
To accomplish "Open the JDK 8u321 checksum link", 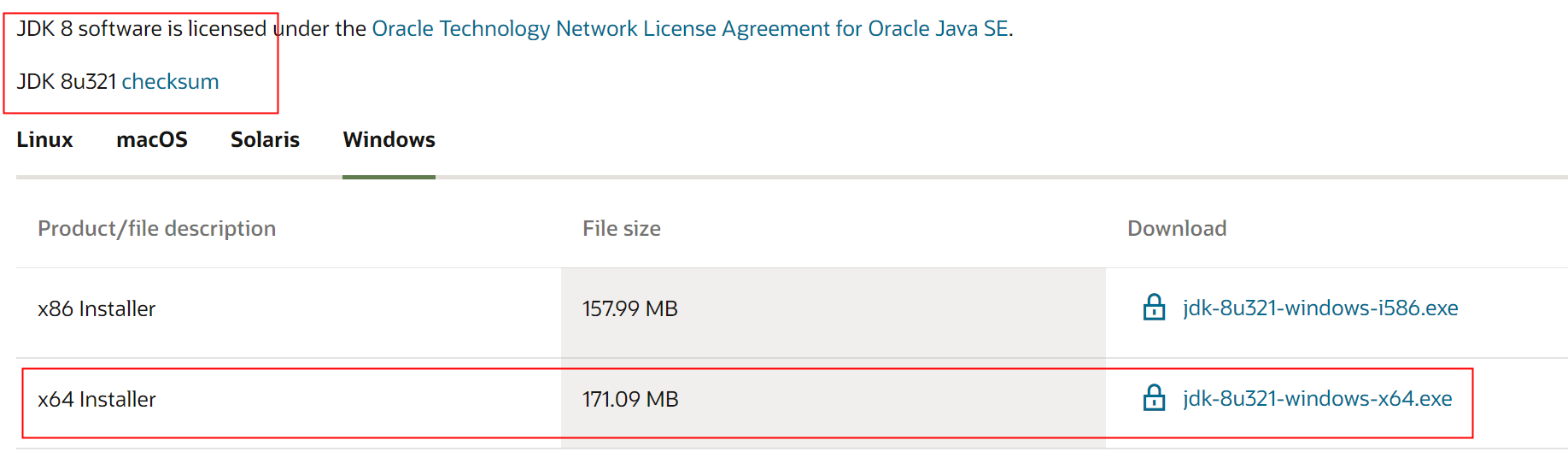I will point(170,81).
